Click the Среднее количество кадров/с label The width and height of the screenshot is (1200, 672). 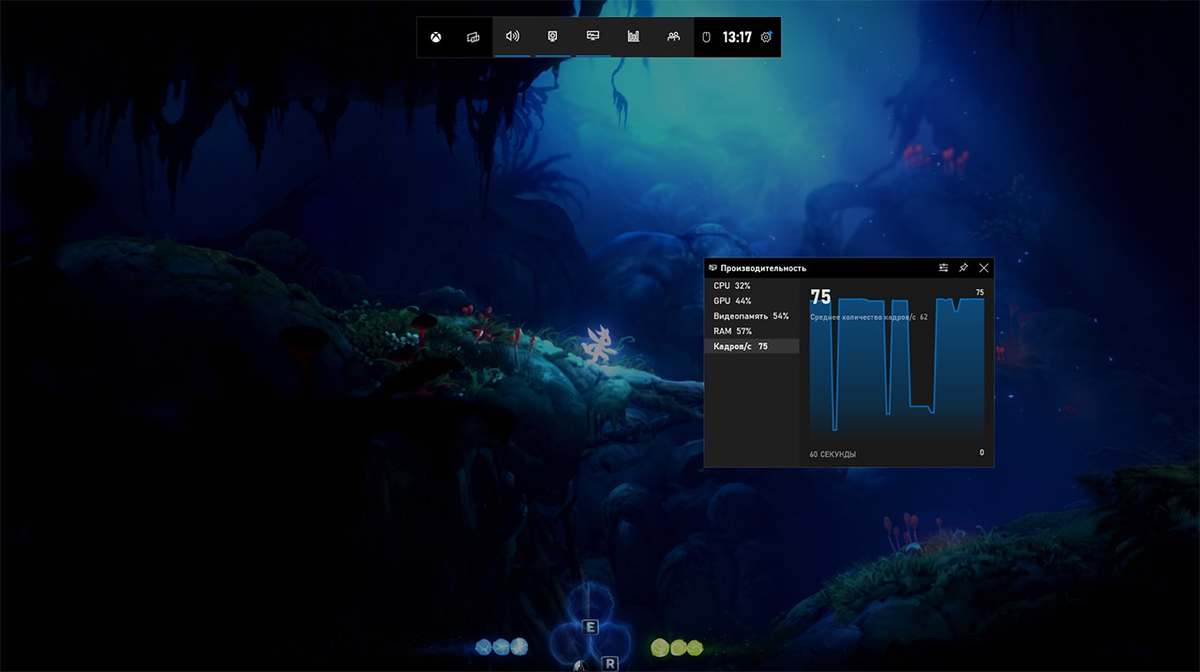[x=869, y=317]
